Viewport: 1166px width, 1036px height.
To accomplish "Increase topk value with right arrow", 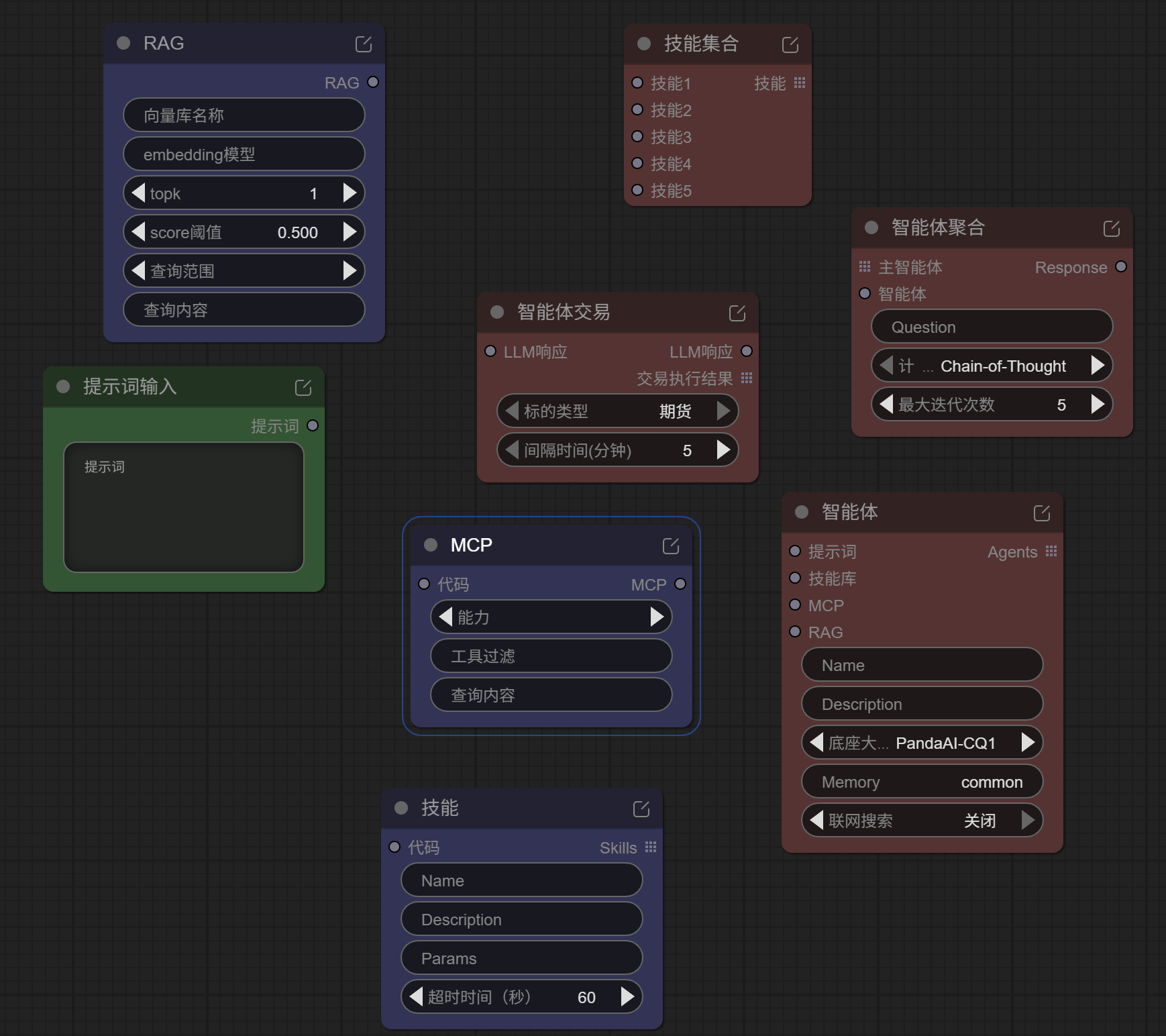I will click(350, 193).
